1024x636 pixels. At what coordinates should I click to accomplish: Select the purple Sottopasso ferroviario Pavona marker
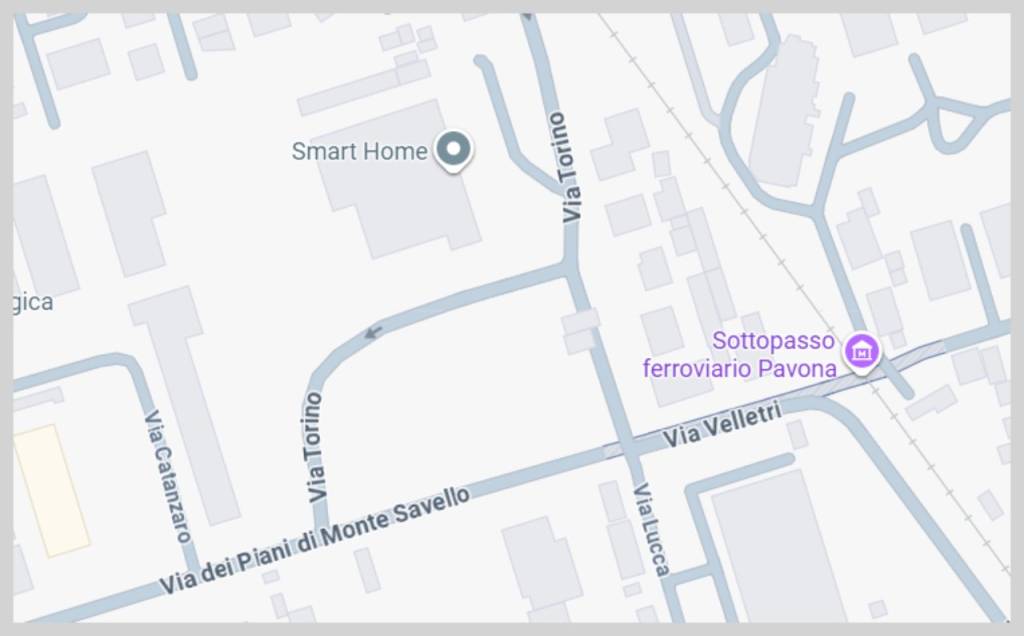click(862, 353)
